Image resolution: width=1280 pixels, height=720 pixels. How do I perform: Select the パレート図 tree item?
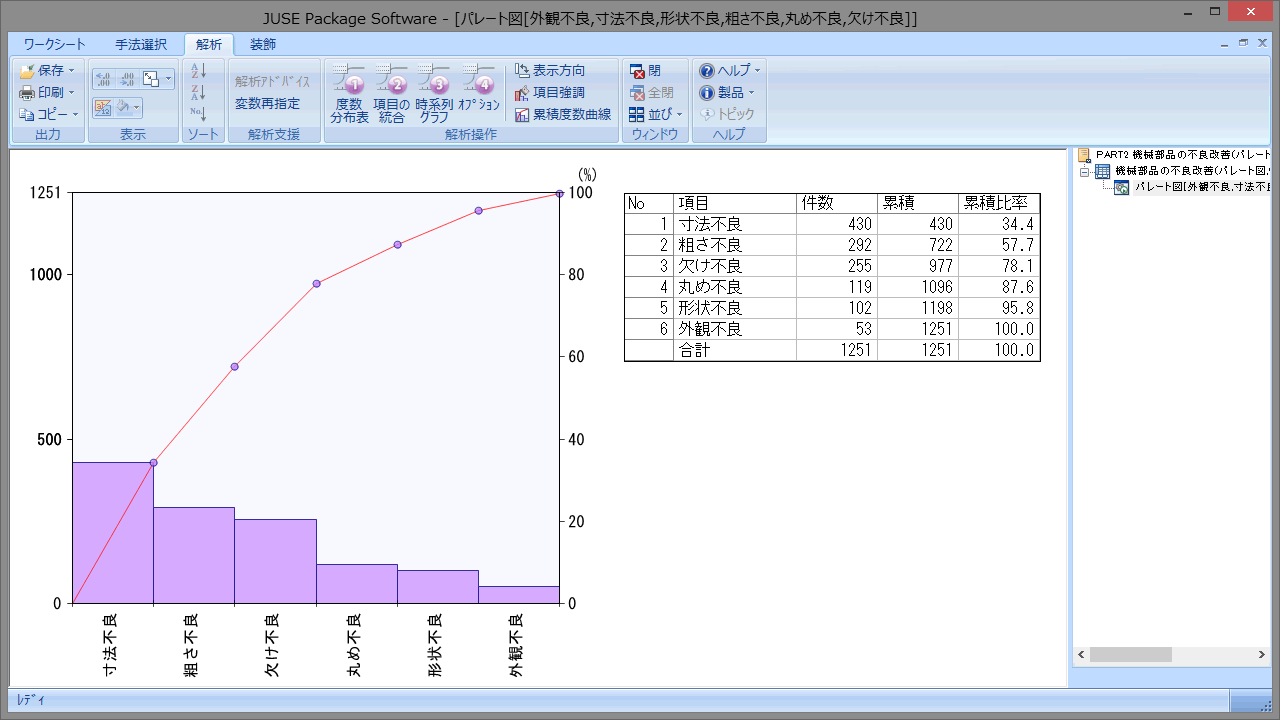tap(1203, 187)
